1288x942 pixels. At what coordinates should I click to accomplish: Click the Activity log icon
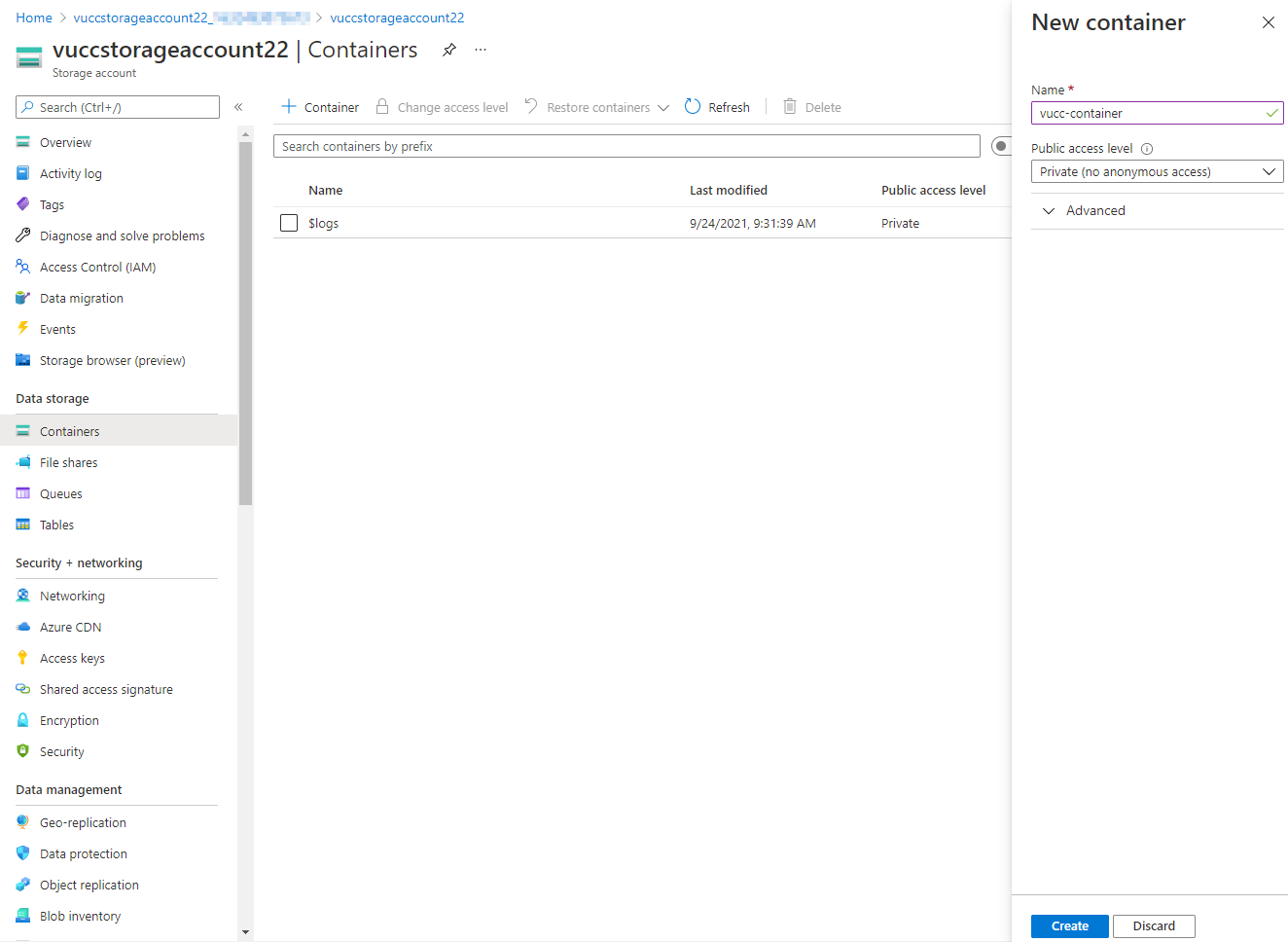(x=22, y=173)
